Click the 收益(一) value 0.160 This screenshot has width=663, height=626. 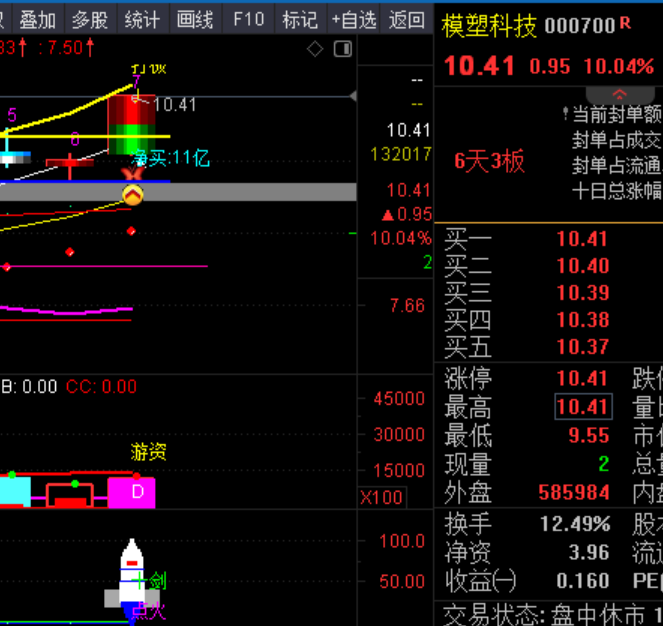point(583,581)
